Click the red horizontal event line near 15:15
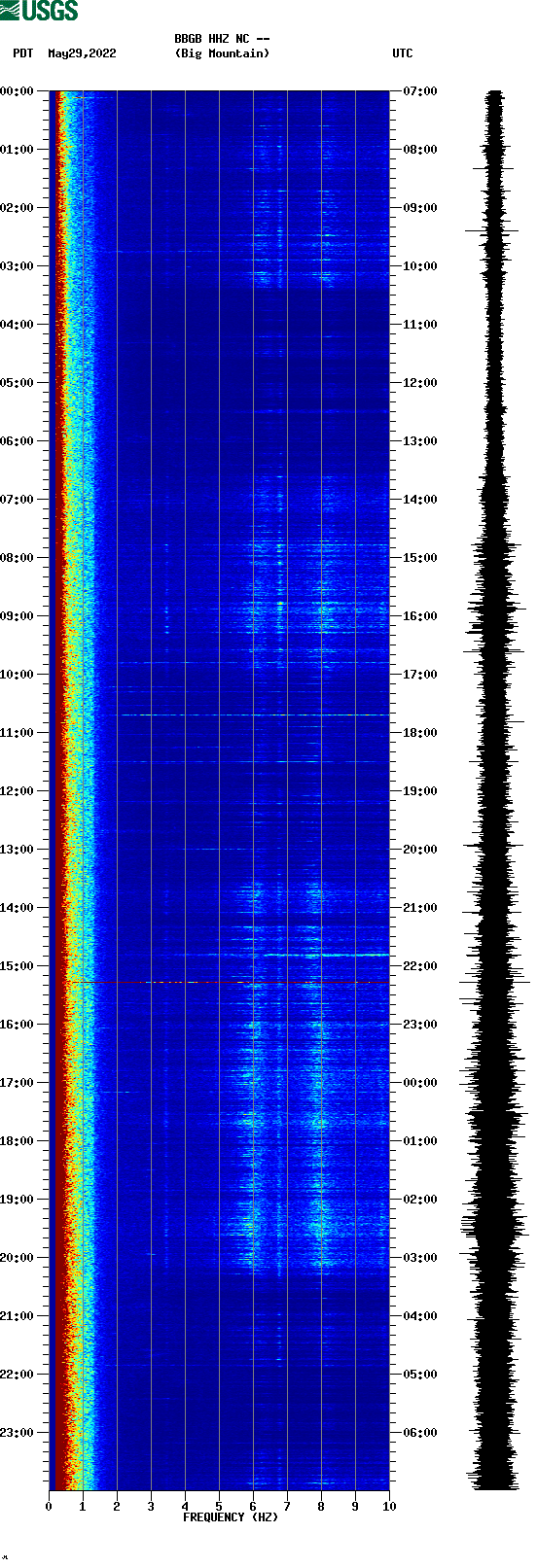This screenshot has width=537, height=1568. point(229,983)
